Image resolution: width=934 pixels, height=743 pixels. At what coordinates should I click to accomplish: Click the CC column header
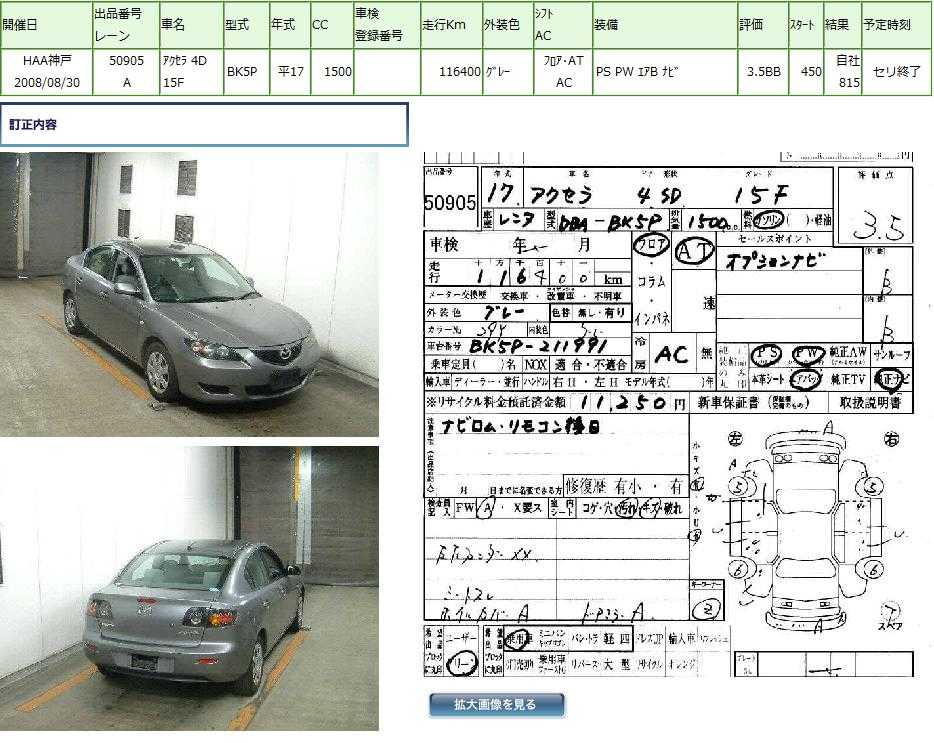click(332, 24)
